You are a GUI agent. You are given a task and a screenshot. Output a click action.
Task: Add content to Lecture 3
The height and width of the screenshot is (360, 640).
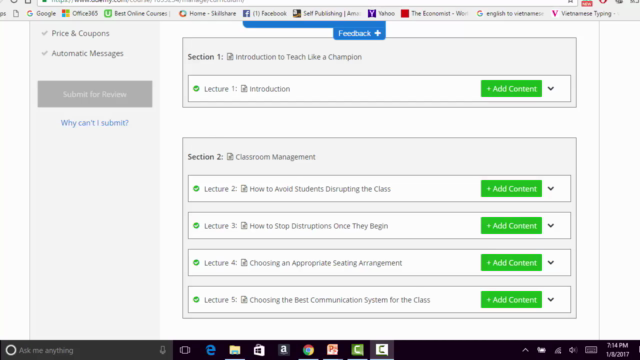pos(511,226)
